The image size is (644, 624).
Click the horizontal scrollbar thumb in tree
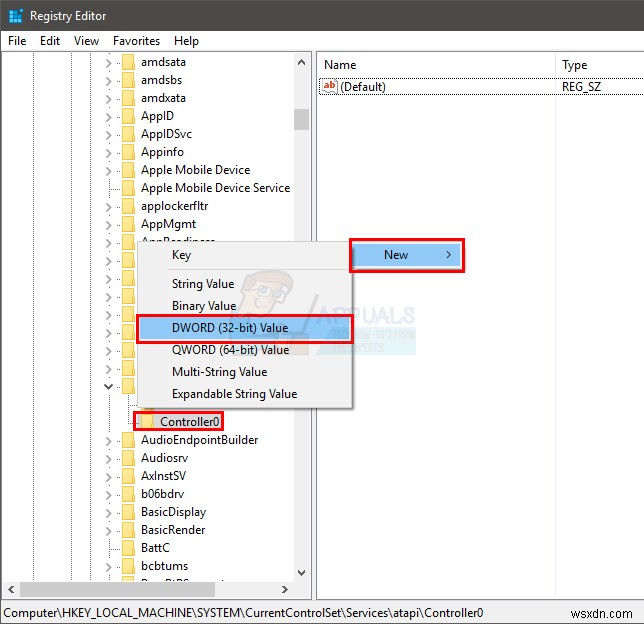pyautogui.click(x=117, y=589)
